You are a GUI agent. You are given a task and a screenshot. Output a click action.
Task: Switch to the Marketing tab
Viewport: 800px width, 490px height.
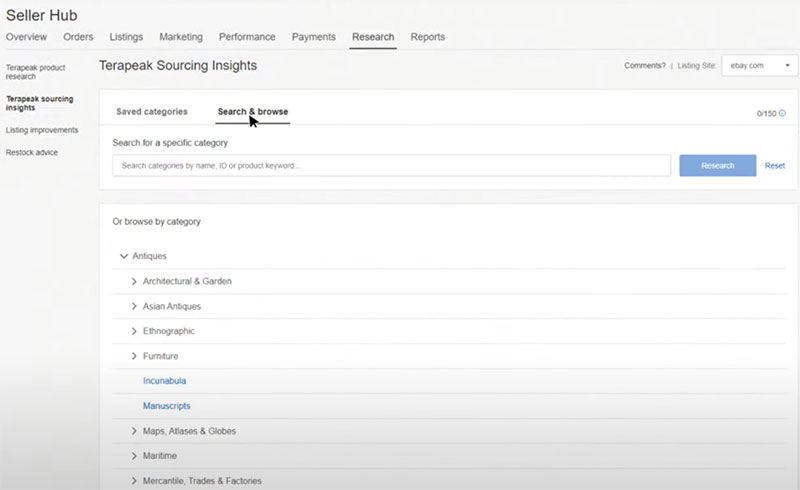coord(181,37)
